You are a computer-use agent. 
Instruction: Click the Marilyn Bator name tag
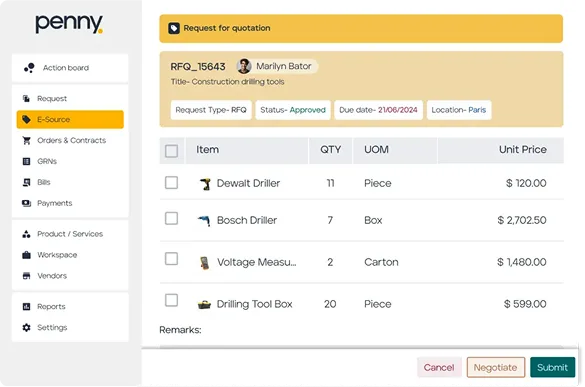tap(277, 66)
